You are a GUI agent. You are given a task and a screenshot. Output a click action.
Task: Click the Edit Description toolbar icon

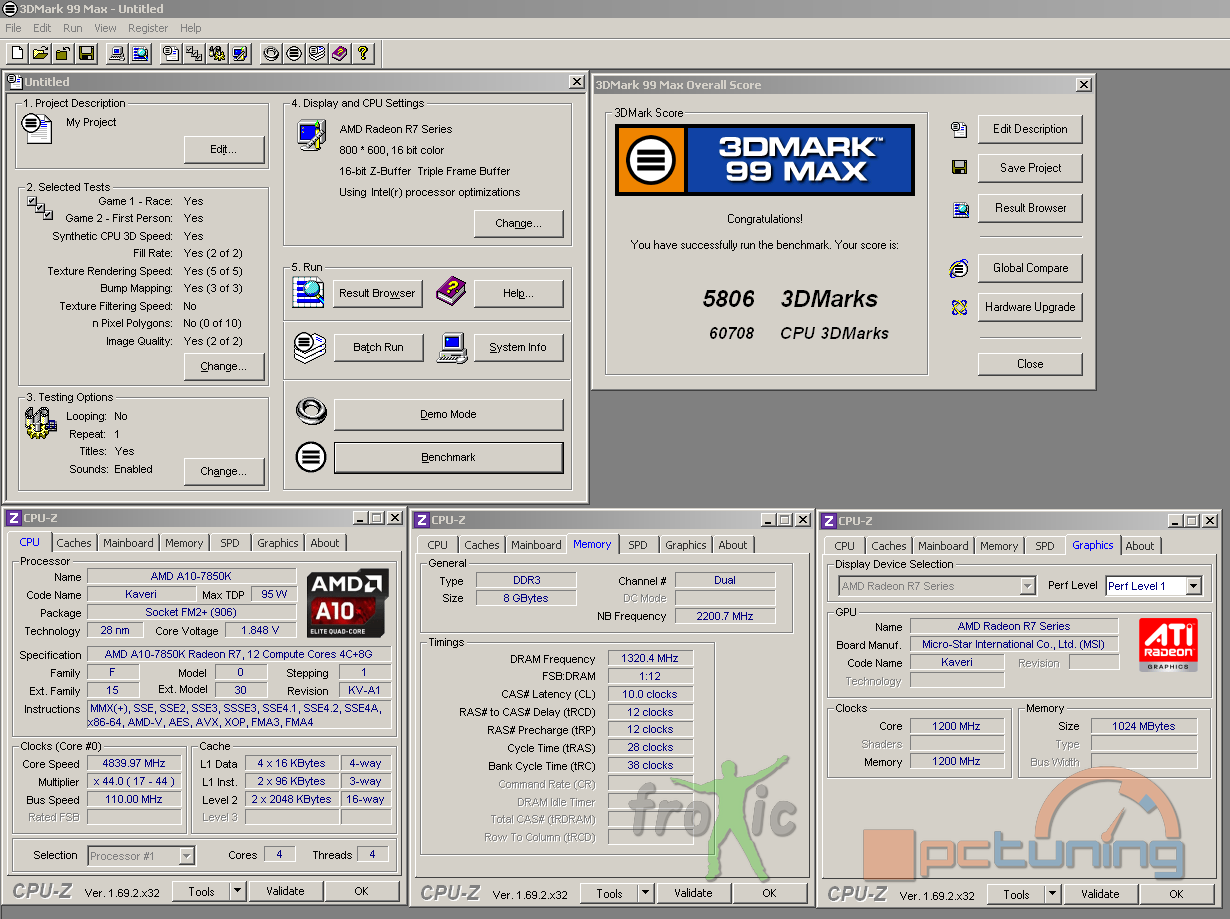coord(171,53)
